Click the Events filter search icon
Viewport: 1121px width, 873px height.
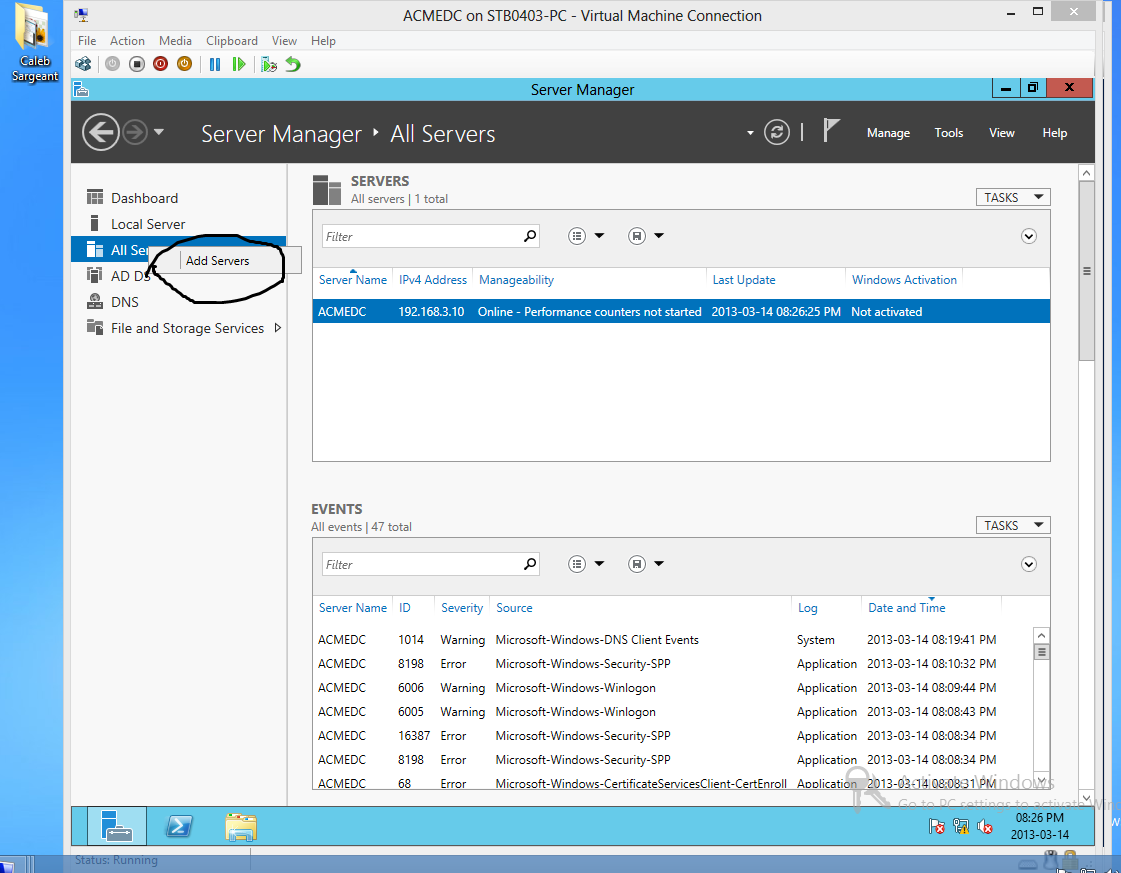(x=530, y=564)
